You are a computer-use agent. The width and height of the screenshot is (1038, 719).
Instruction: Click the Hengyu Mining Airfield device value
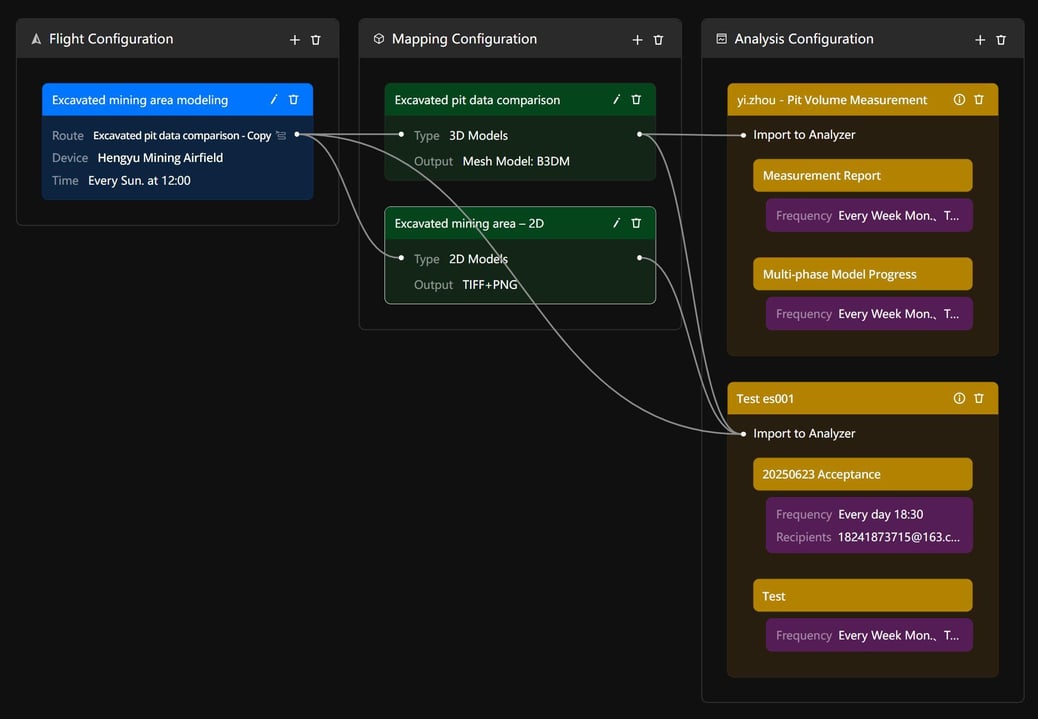[160, 158]
